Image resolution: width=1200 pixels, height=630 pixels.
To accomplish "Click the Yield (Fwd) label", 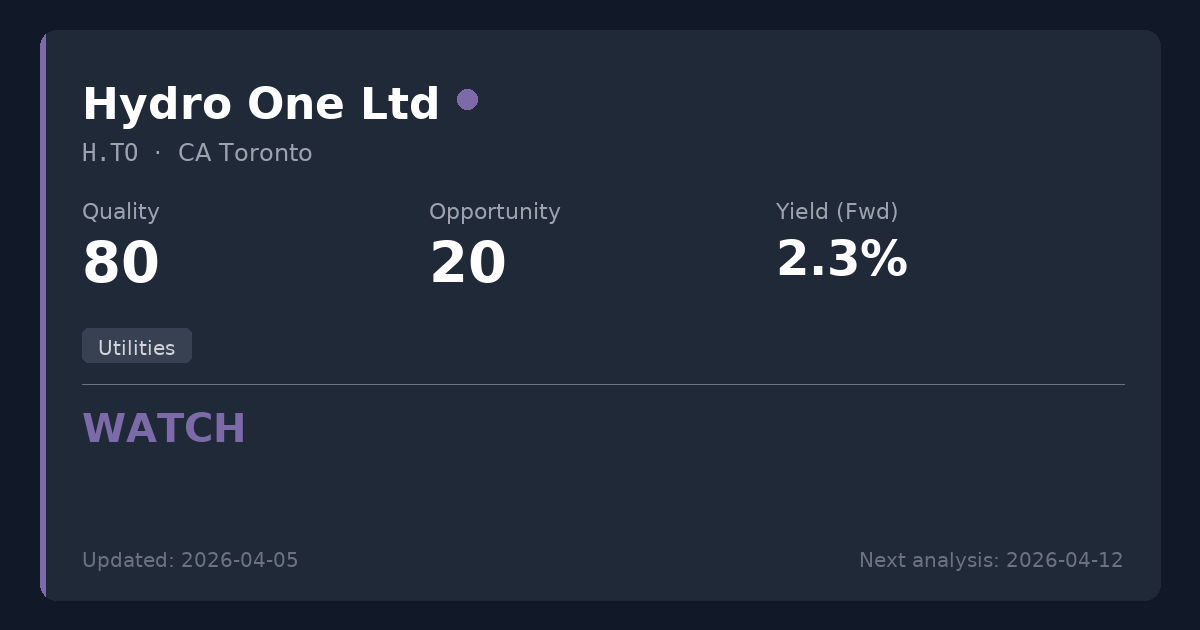I will (836, 212).
